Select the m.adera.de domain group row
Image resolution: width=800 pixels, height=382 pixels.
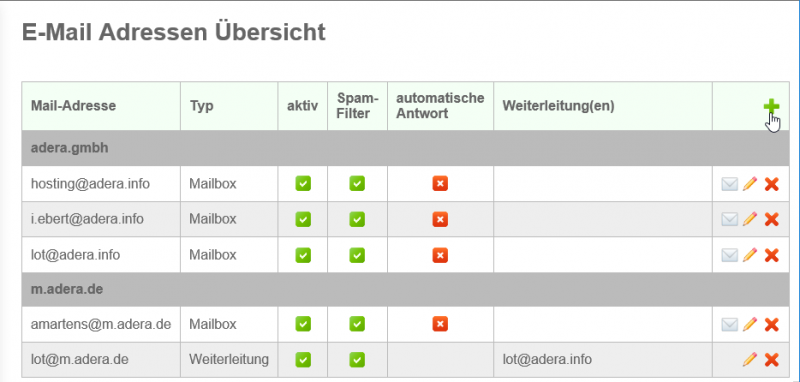tap(405, 289)
